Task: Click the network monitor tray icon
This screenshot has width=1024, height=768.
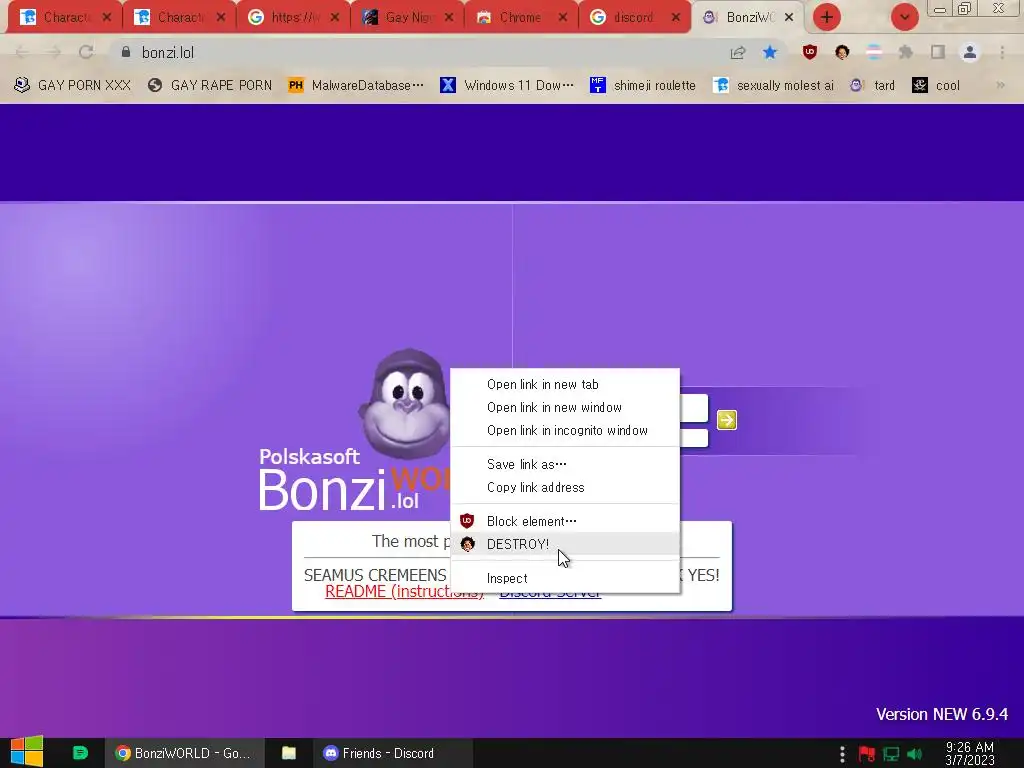Action: pos(891,754)
